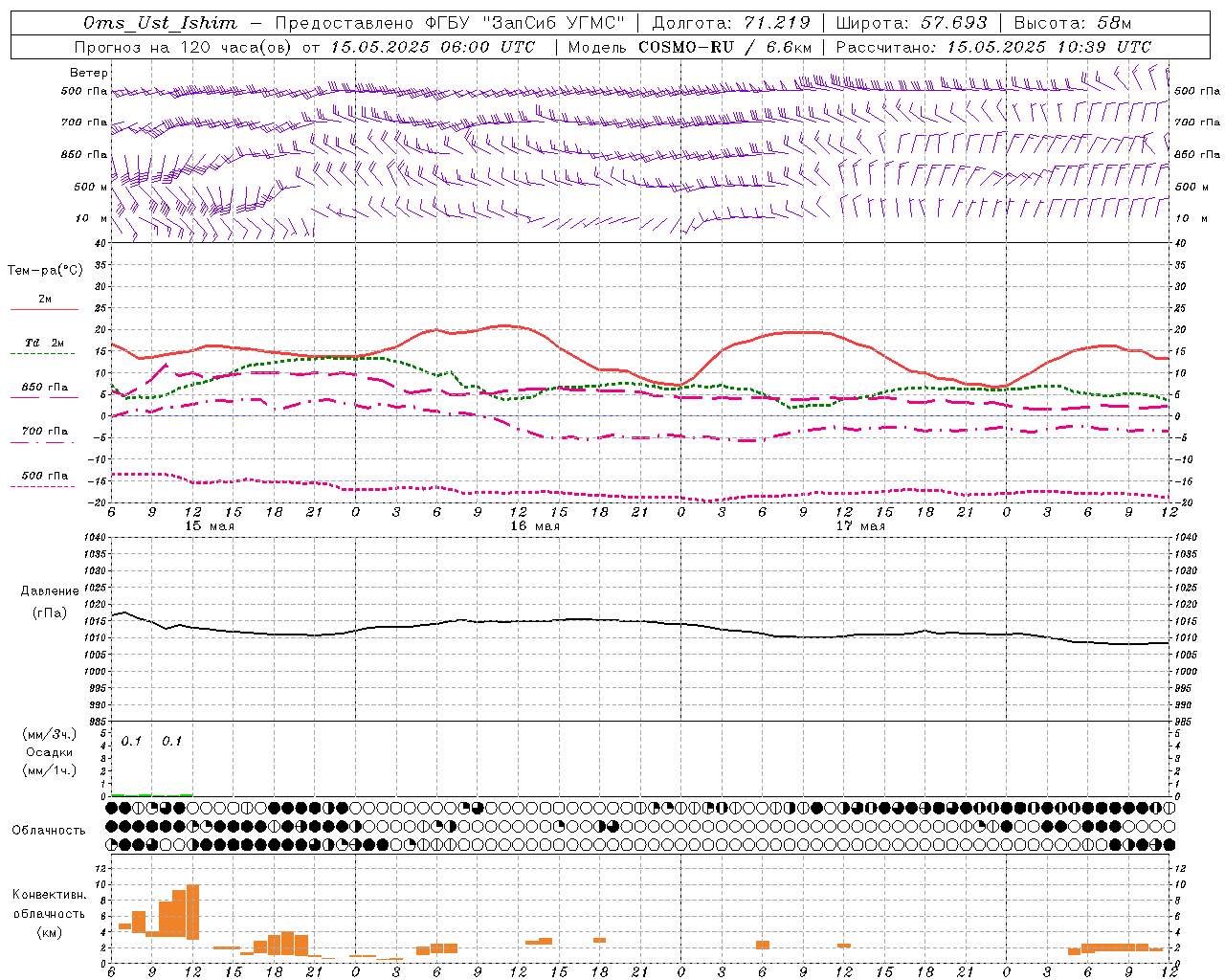Click the 'Td 2м' legend label
Viewport: 1225px width, 980px height.
(x=45, y=343)
